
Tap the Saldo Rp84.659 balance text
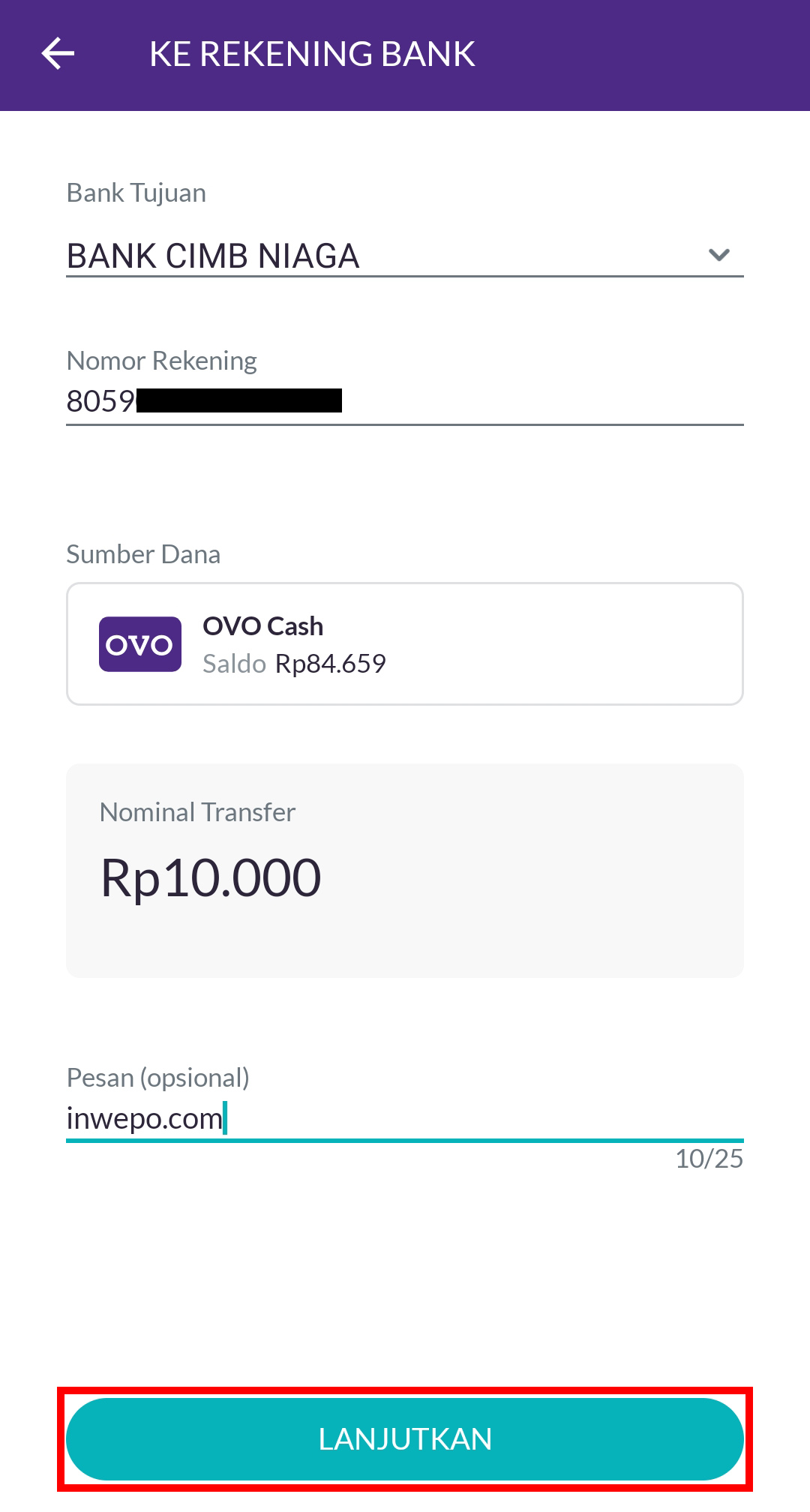(x=294, y=664)
